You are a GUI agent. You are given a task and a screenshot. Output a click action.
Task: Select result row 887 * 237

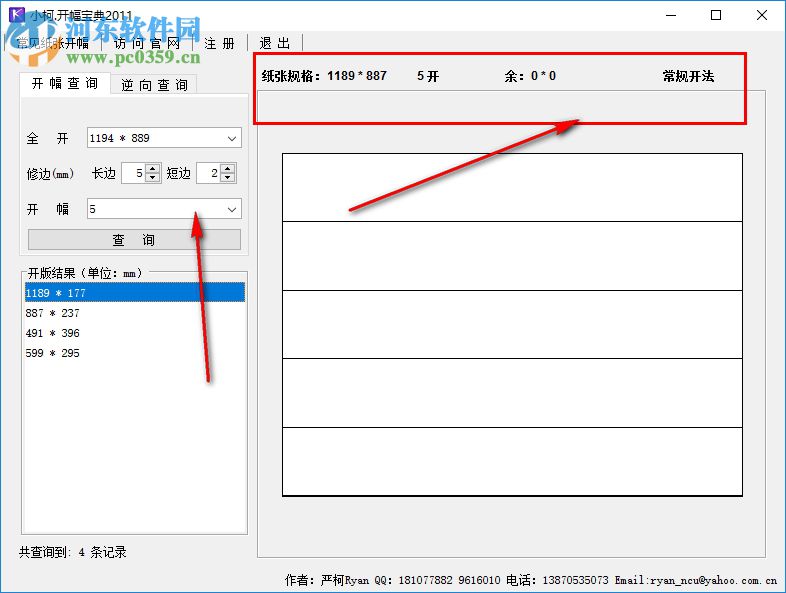coord(135,313)
